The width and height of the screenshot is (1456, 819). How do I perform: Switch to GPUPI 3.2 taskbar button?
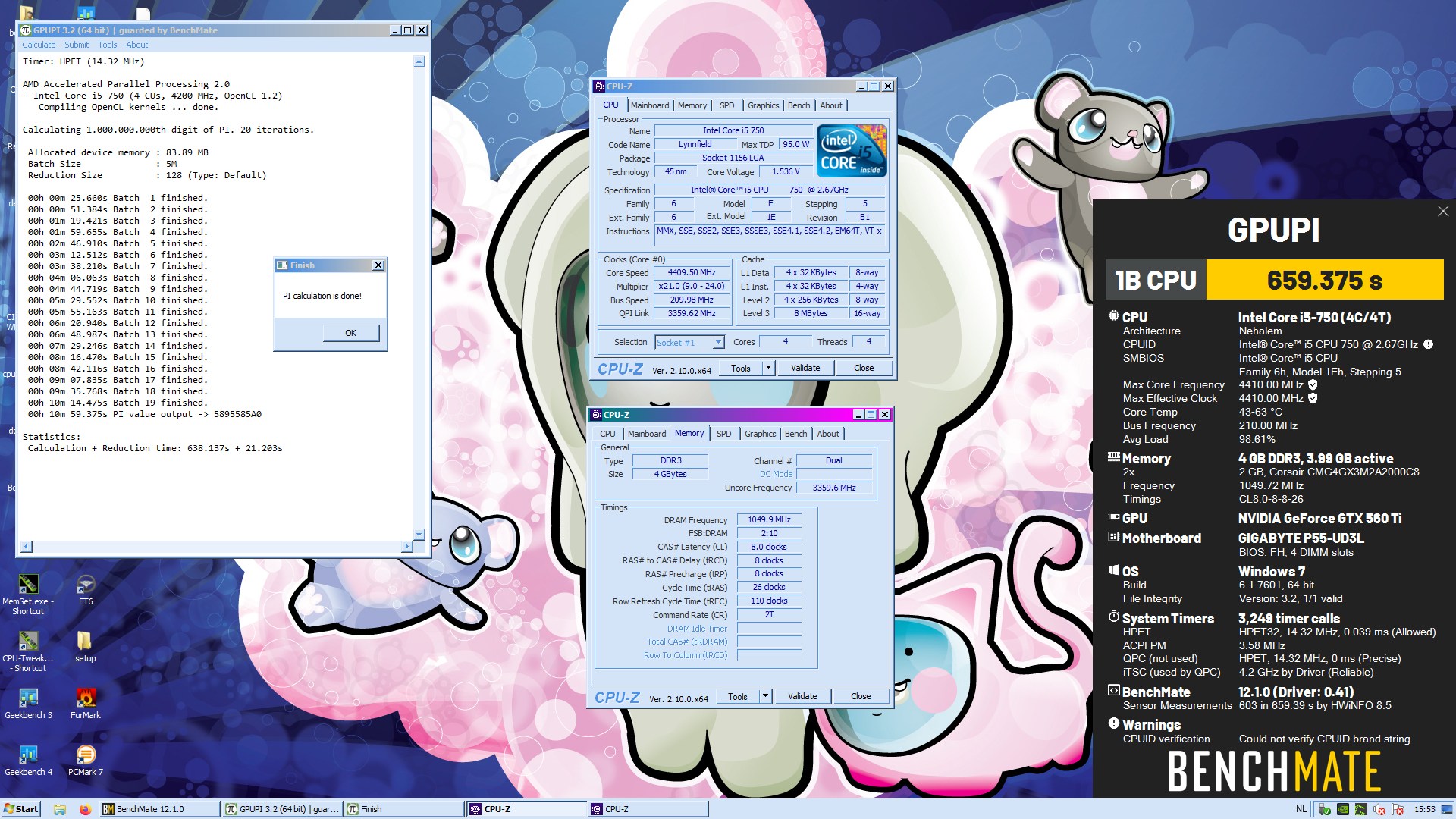pos(283,809)
